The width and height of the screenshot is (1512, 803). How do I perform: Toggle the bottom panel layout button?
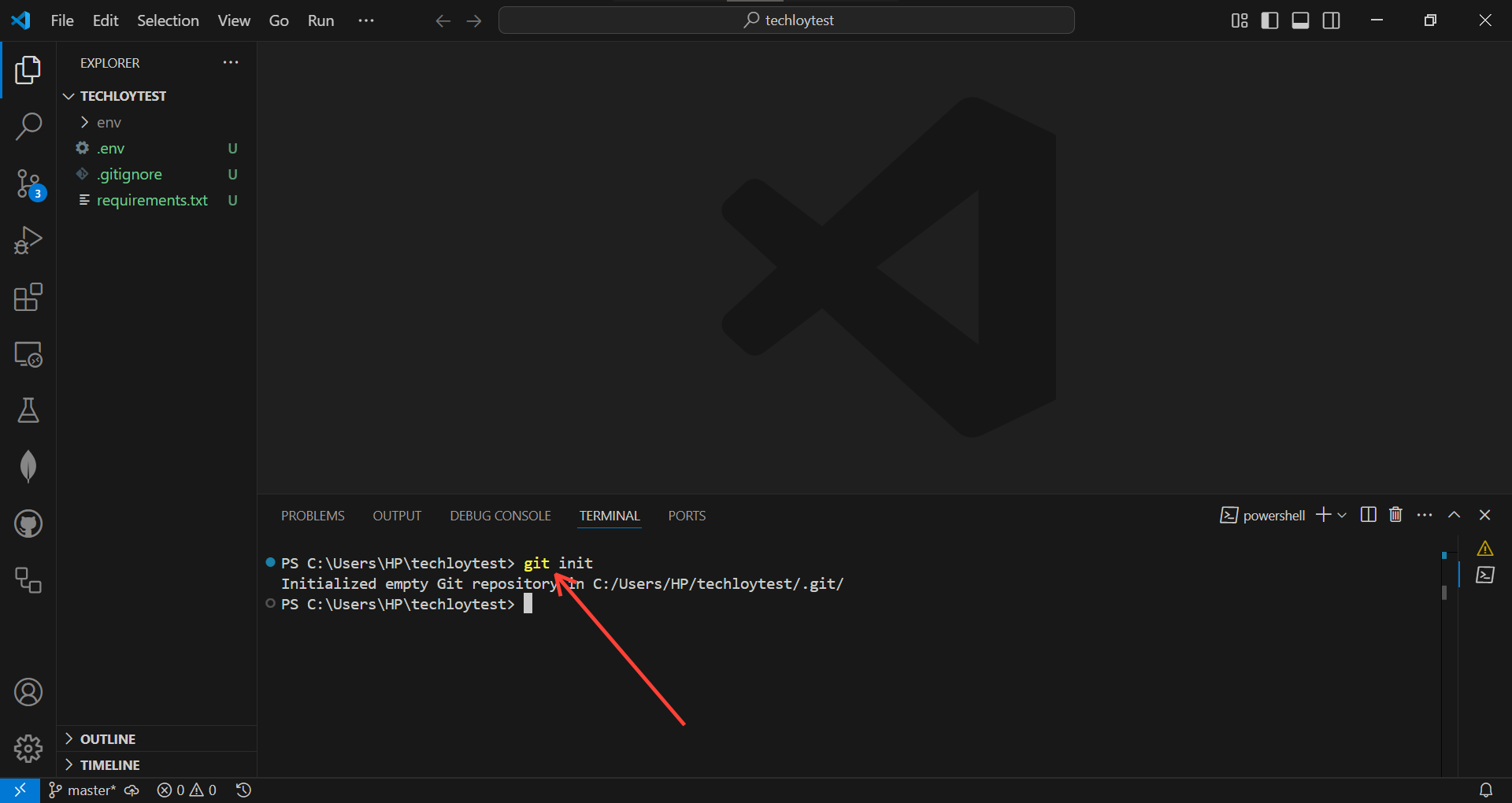click(1300, 20)
